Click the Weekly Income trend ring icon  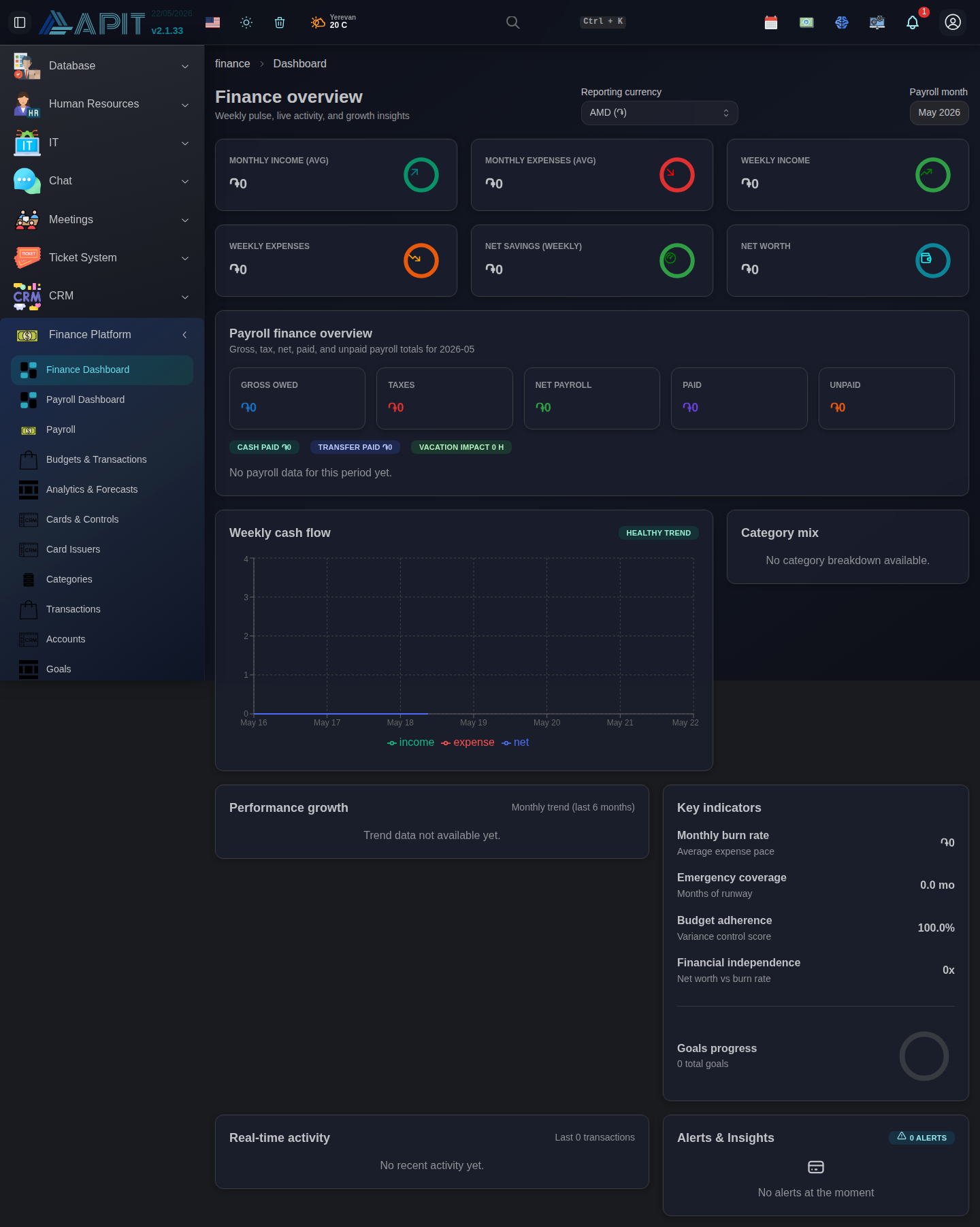933,175
